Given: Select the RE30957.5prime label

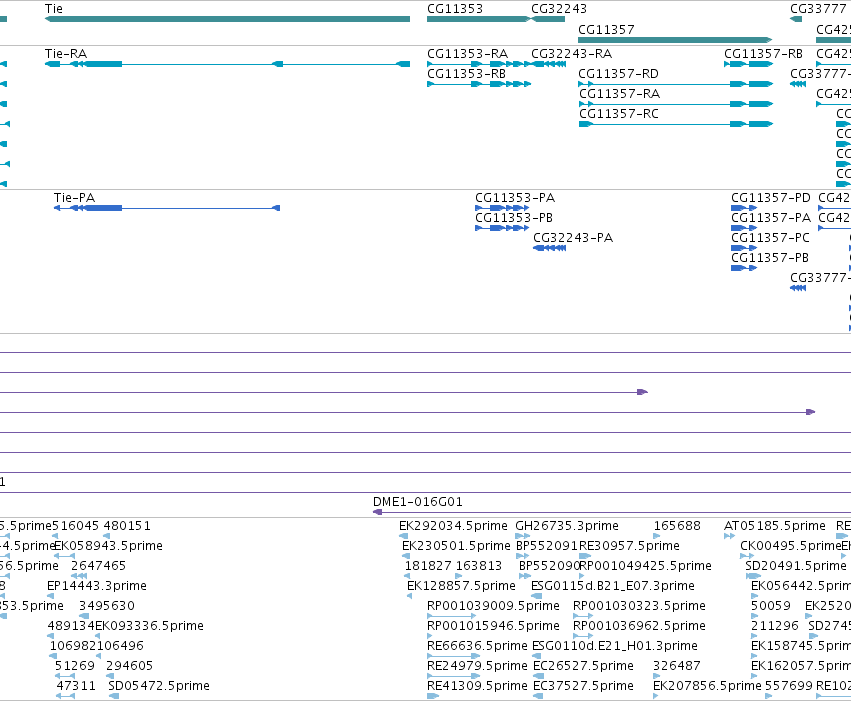Looking at the screenshot, I should coord(630,546).
